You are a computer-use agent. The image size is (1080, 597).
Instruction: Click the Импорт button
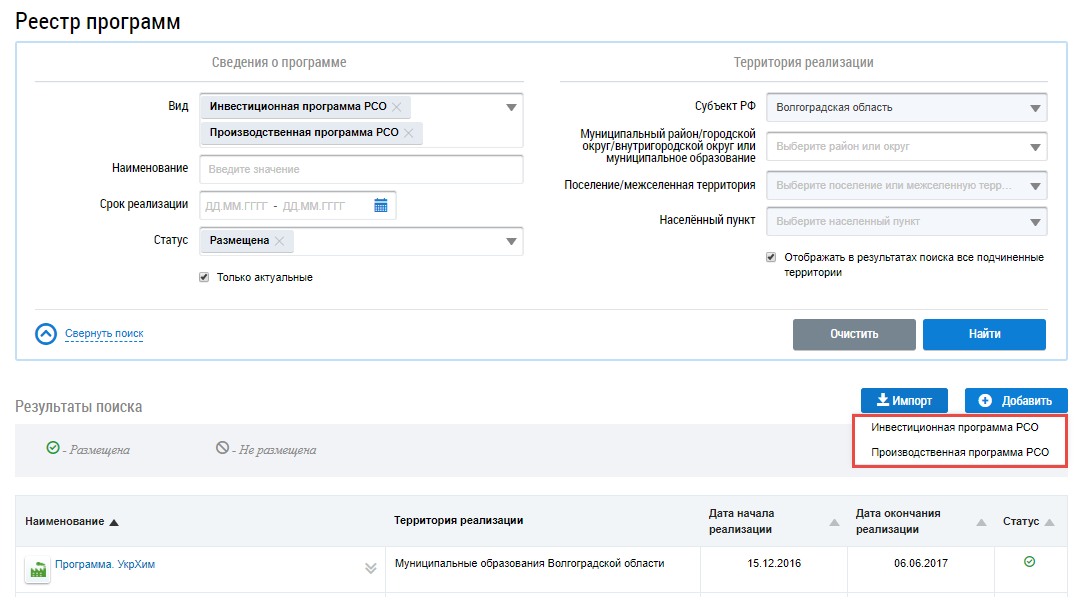pos(904,401)
